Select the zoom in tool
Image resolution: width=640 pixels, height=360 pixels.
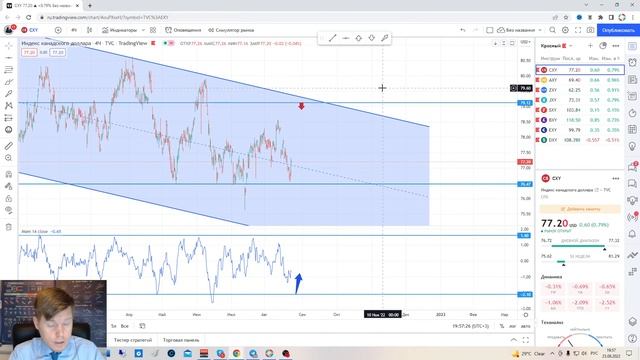point(9,158)
